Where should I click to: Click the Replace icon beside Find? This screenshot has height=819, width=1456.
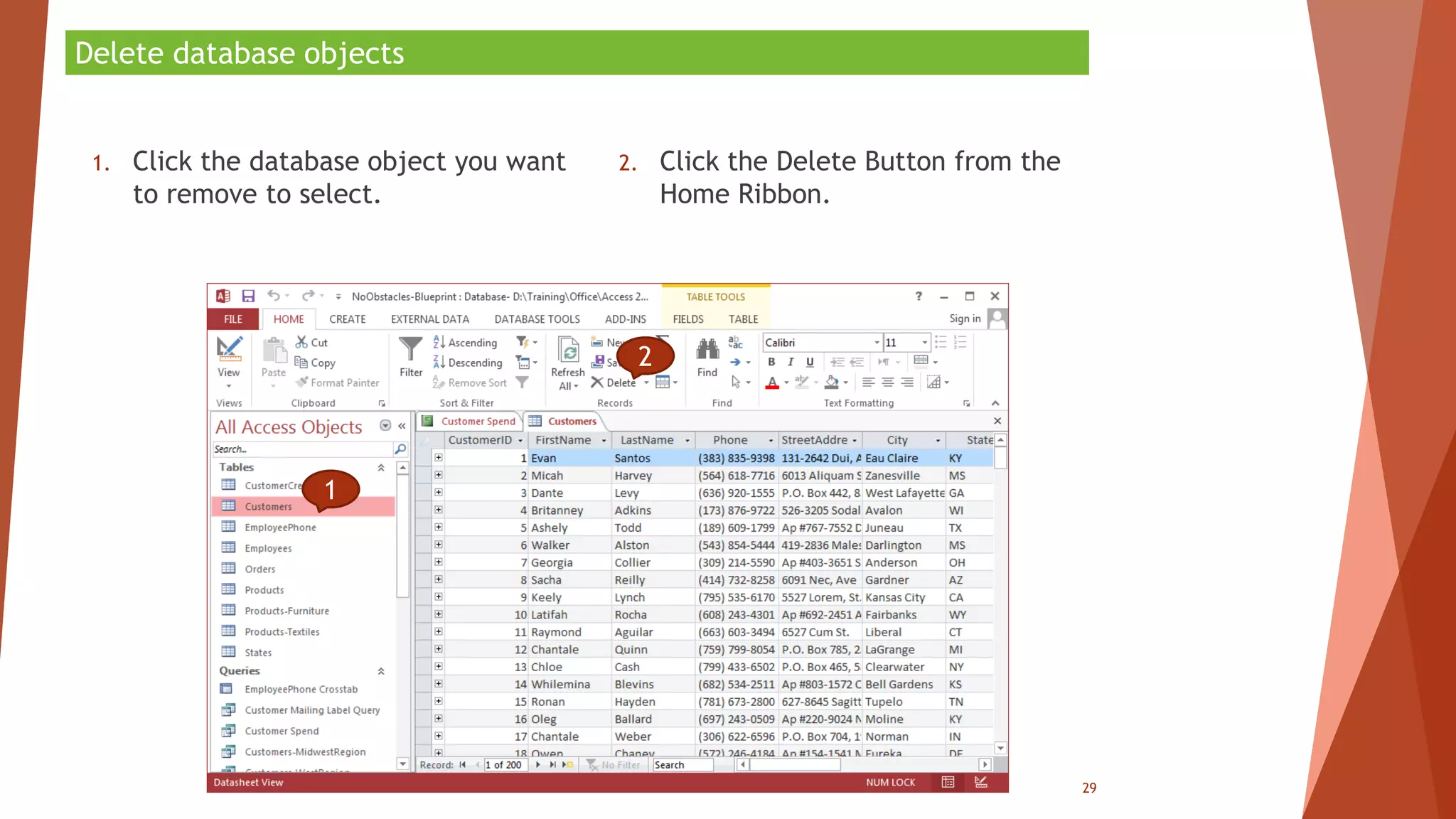click(x=736, y=343)
